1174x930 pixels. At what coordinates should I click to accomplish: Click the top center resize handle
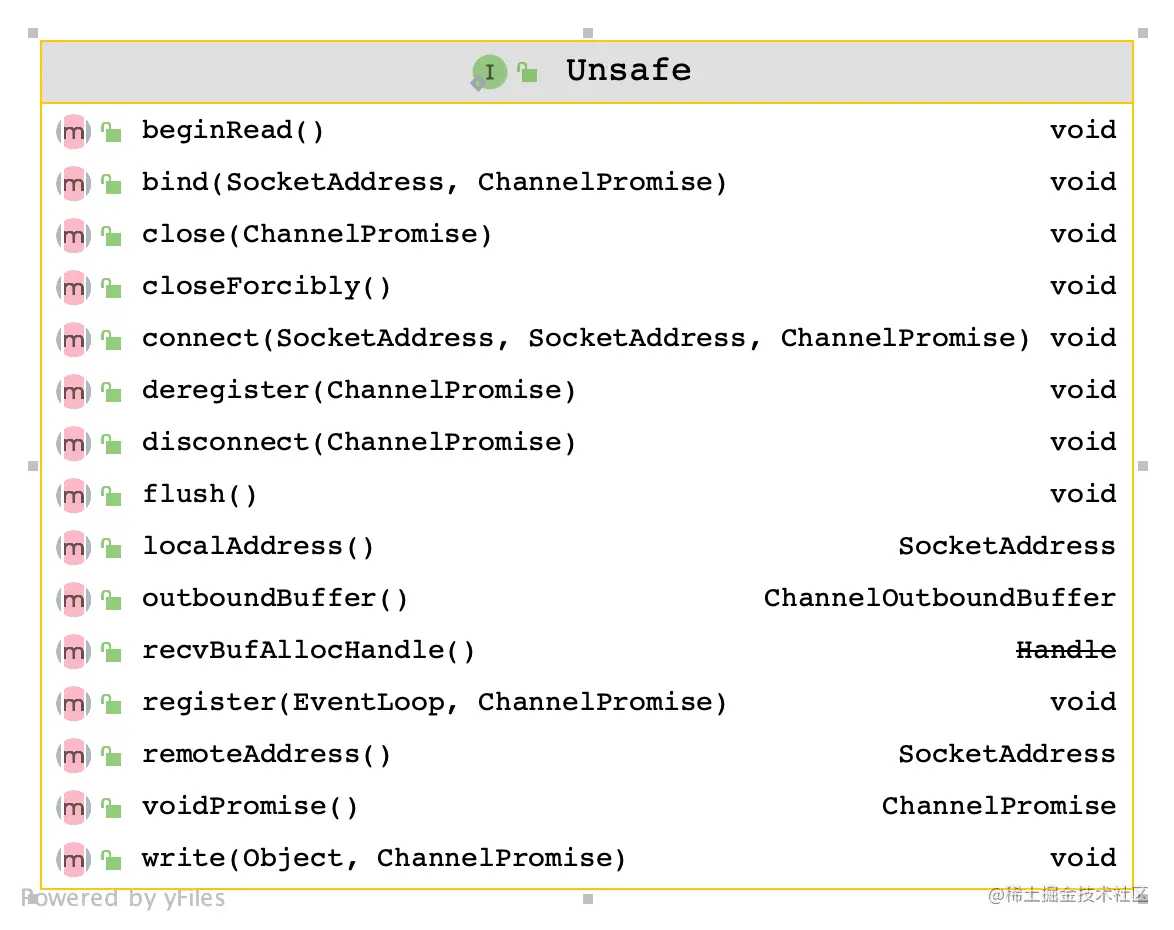coord(588,33)
